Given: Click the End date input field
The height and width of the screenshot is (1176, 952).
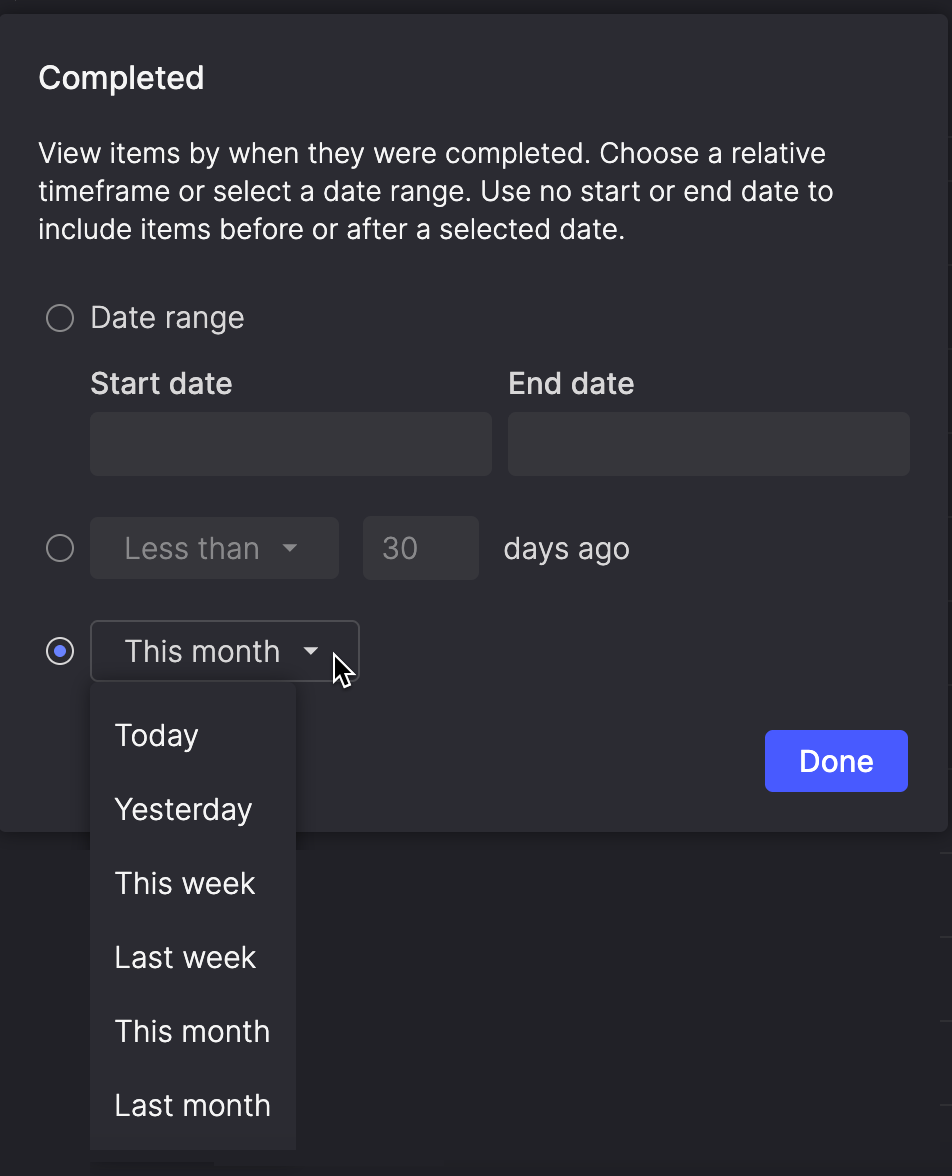Looking at the screenshot, I should click(708, 444).
